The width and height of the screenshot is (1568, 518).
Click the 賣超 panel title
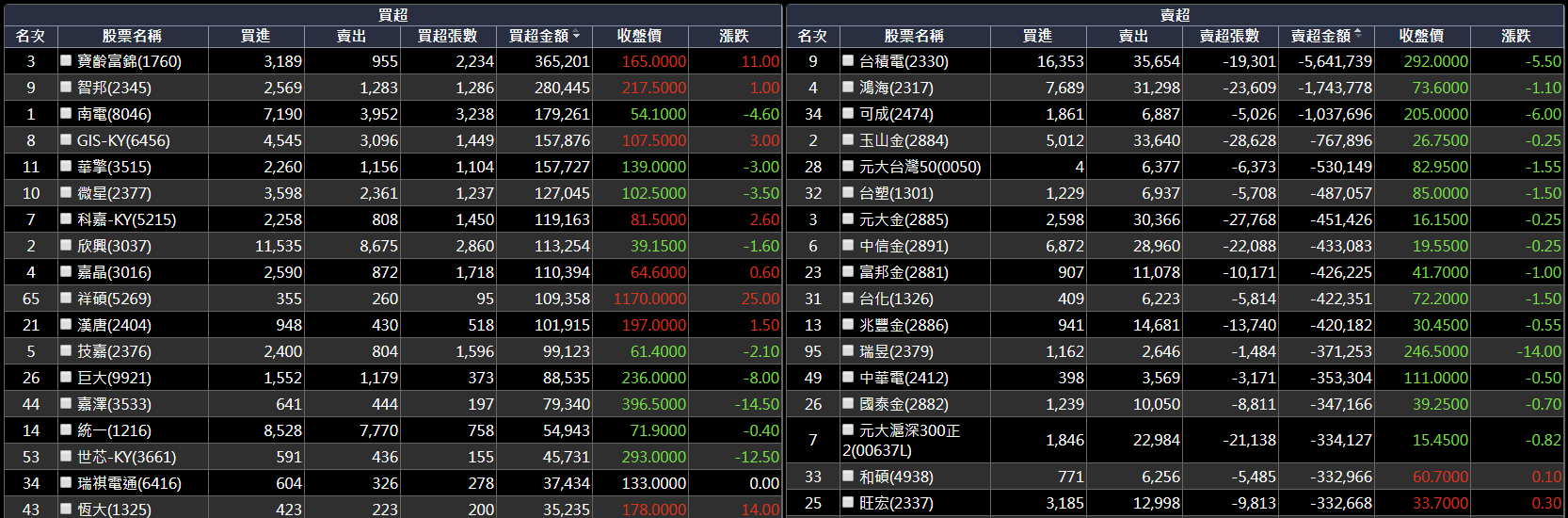[x=1175, y=14]
